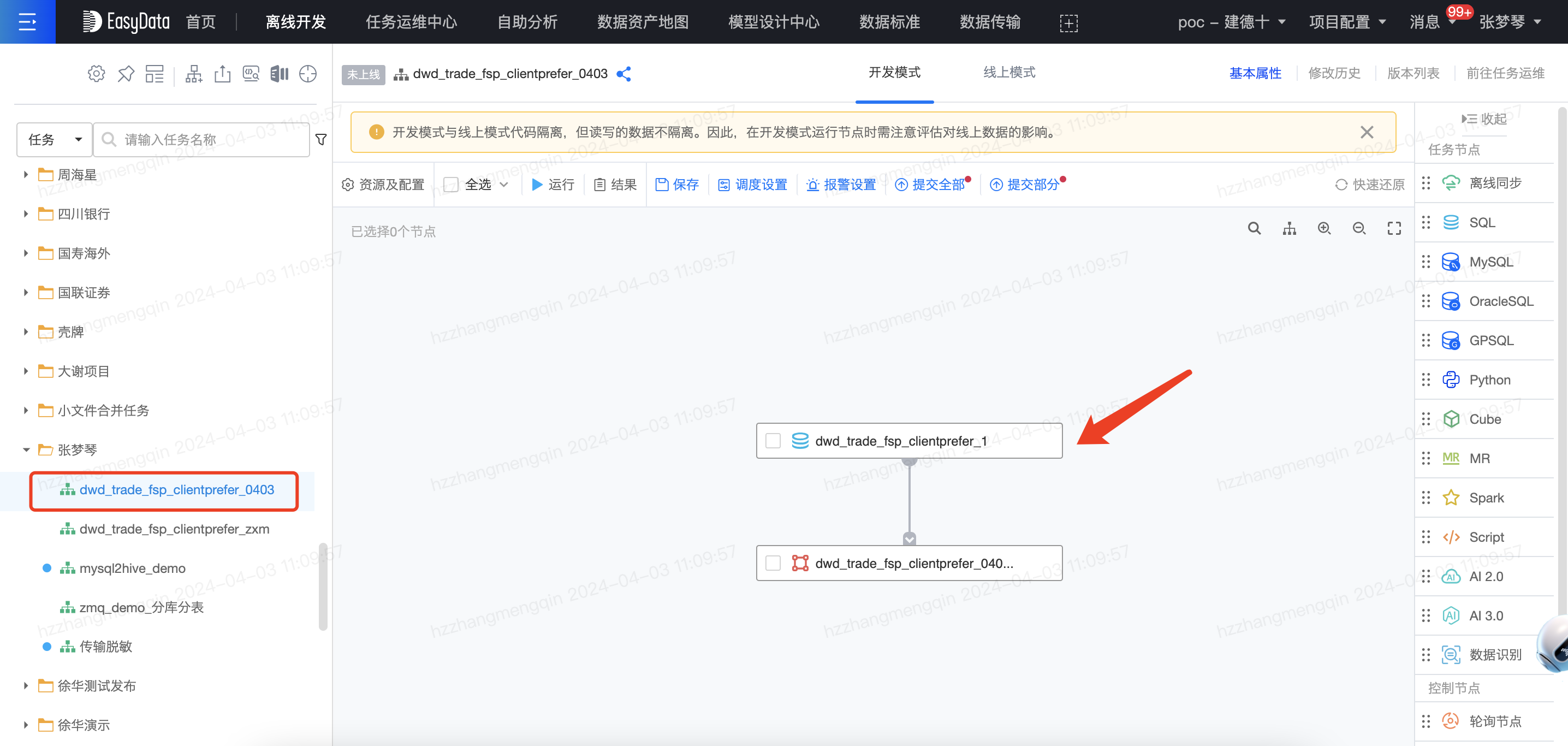Open the mysql2hive_demo task
The width and height of the screenshot is (1568, 746).
pyautogui.click(x=132, y=568)
